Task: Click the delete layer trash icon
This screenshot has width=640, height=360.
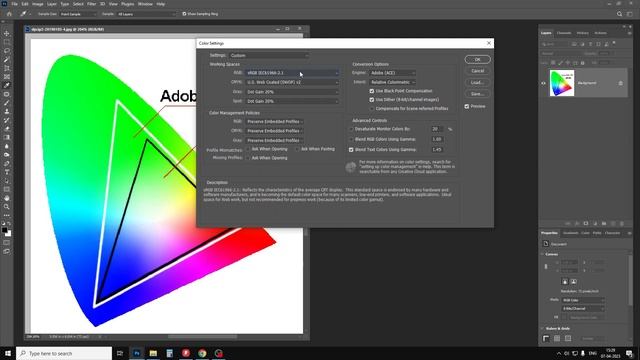Action: 622,224
